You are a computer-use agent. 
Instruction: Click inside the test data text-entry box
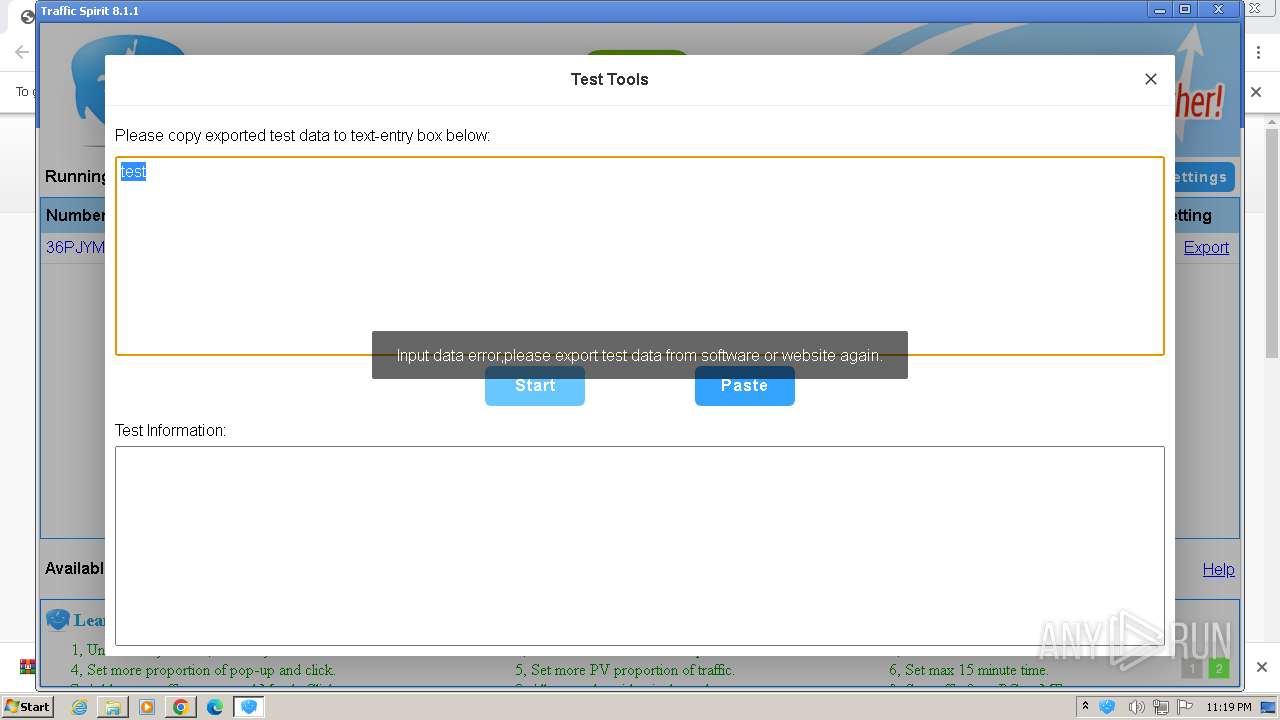(x=640, y=256)
